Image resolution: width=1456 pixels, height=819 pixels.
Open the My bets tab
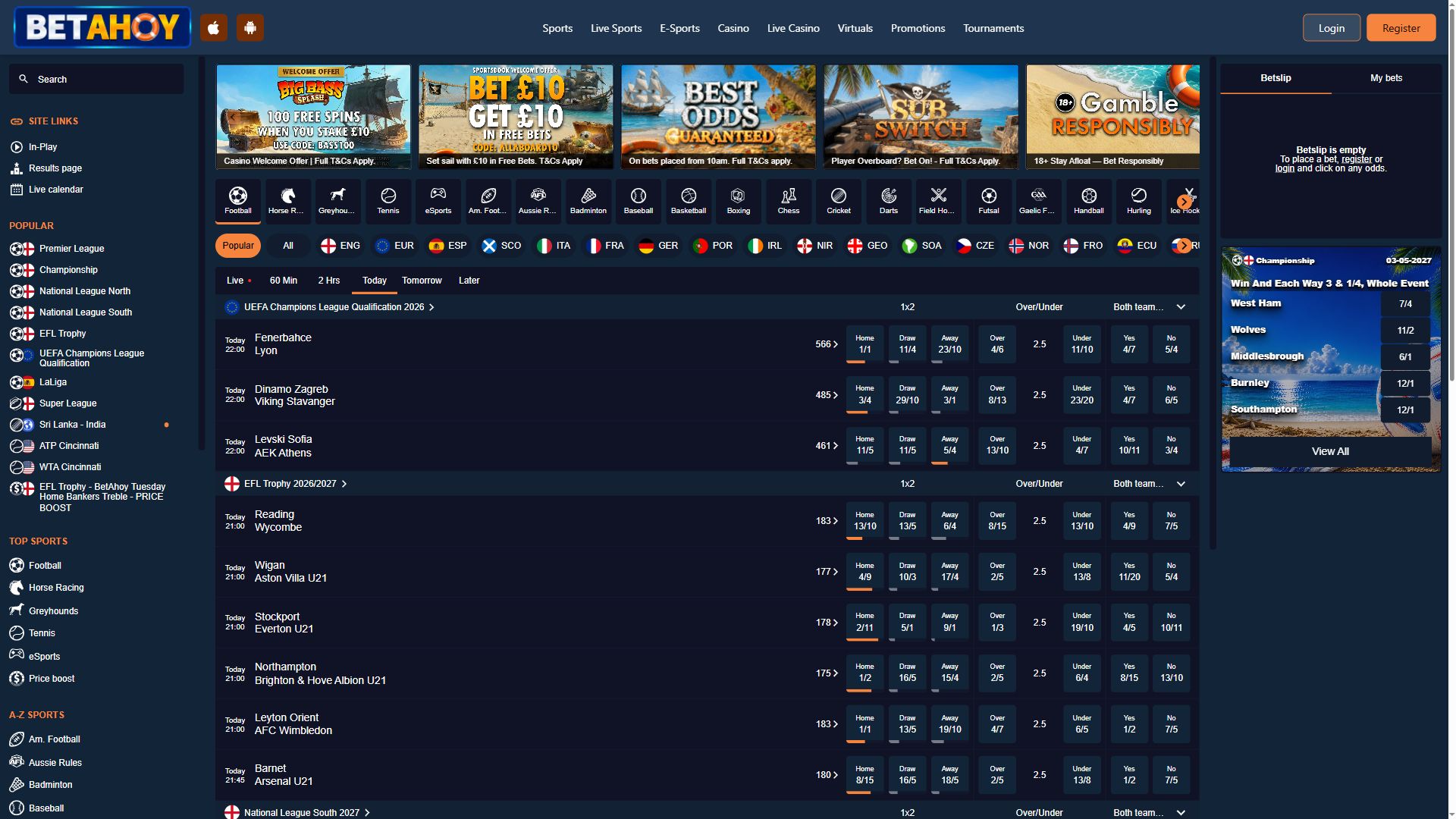(x=1386, y=78)
